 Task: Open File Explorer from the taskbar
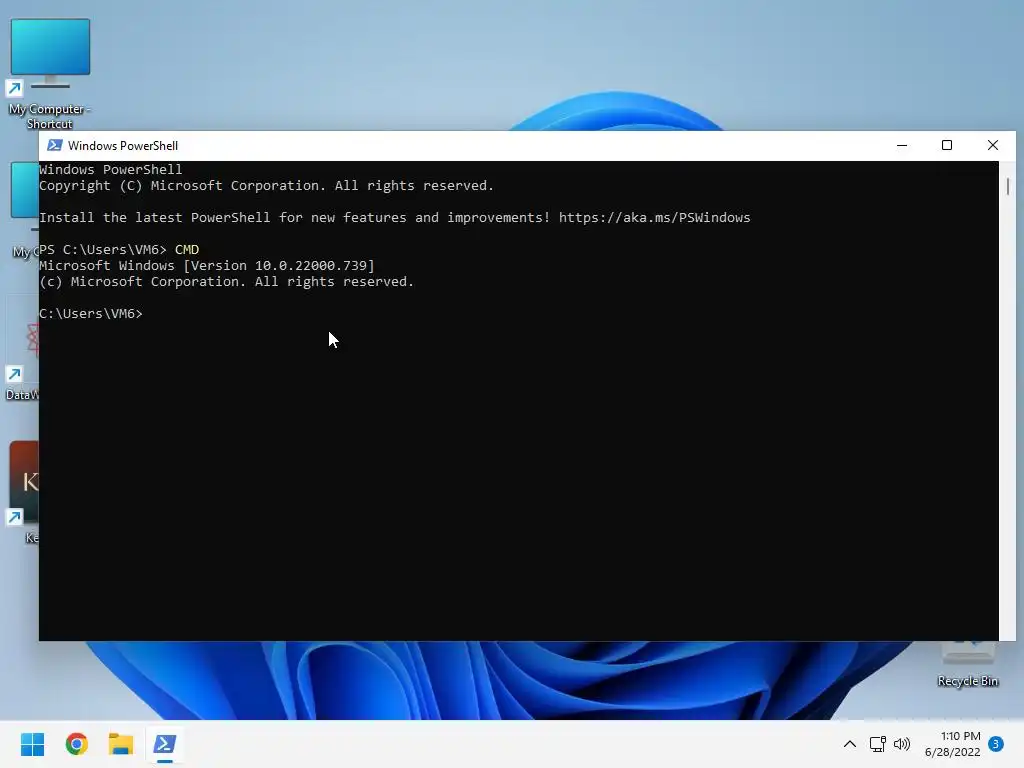coord(121,744)
